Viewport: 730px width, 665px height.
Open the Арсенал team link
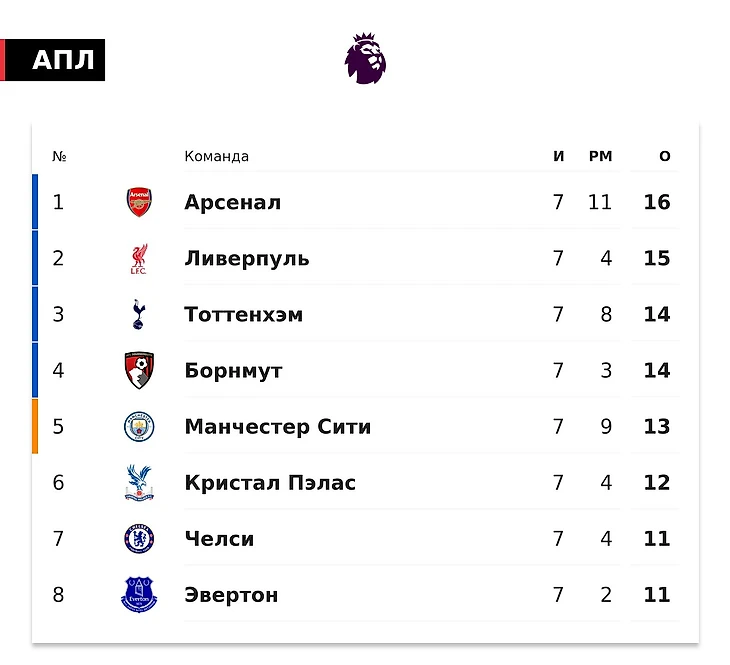232,202
